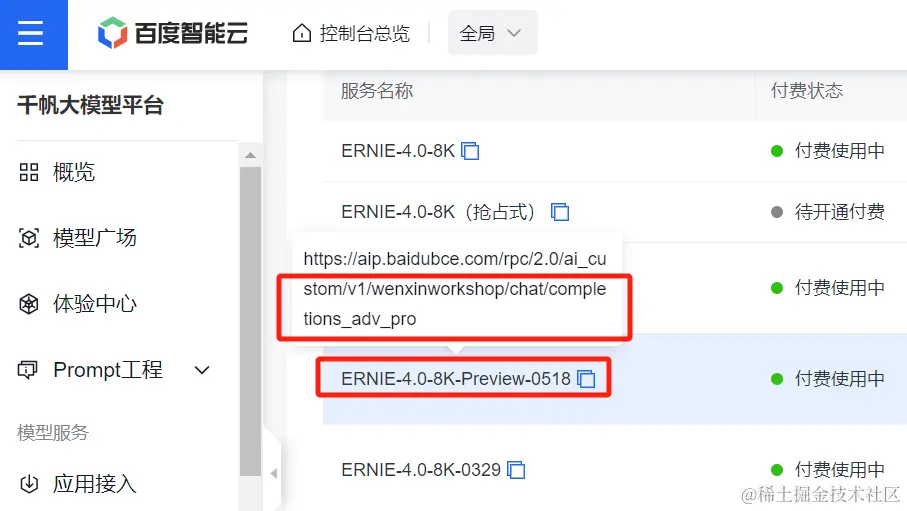This screenshot has height=511, width=907.
Task: Open the hamburger navigation menu
Action: click(x=31, y=33)
